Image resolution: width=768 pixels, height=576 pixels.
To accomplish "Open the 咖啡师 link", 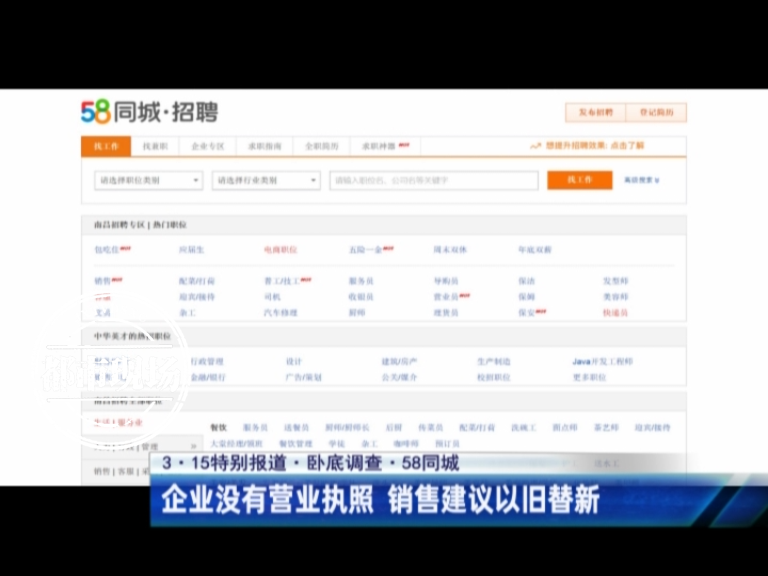I will (406, 444).
